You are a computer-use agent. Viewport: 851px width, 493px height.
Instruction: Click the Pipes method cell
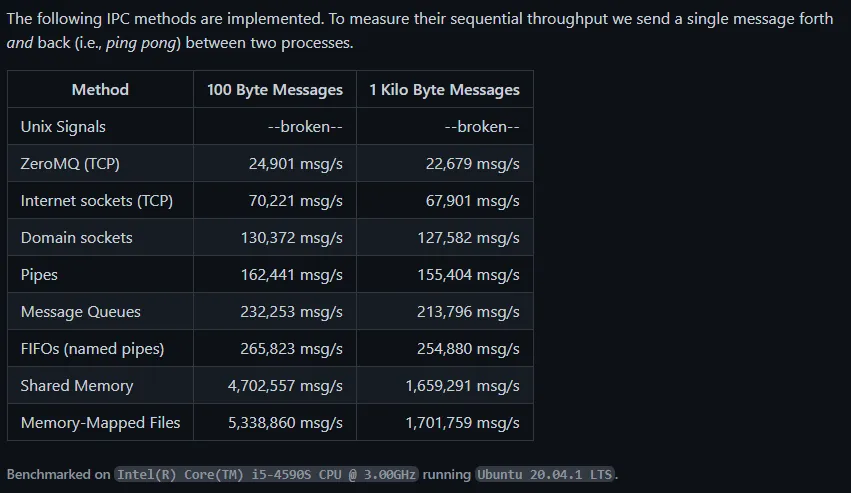point(39,275)
